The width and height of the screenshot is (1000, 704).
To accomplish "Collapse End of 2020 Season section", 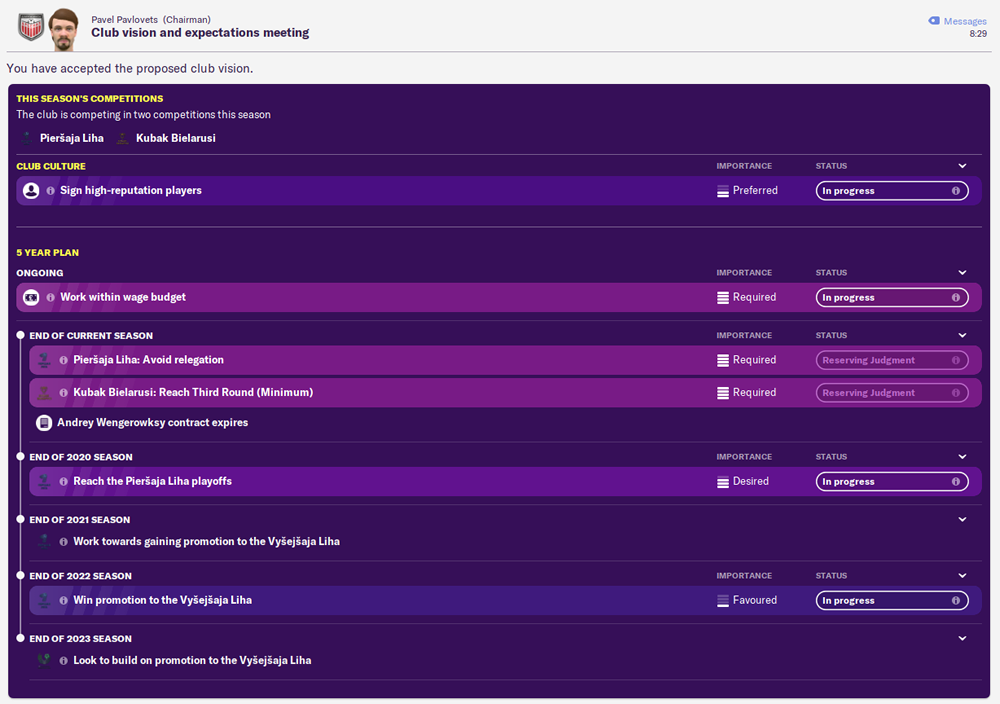I will coord(962,457).
